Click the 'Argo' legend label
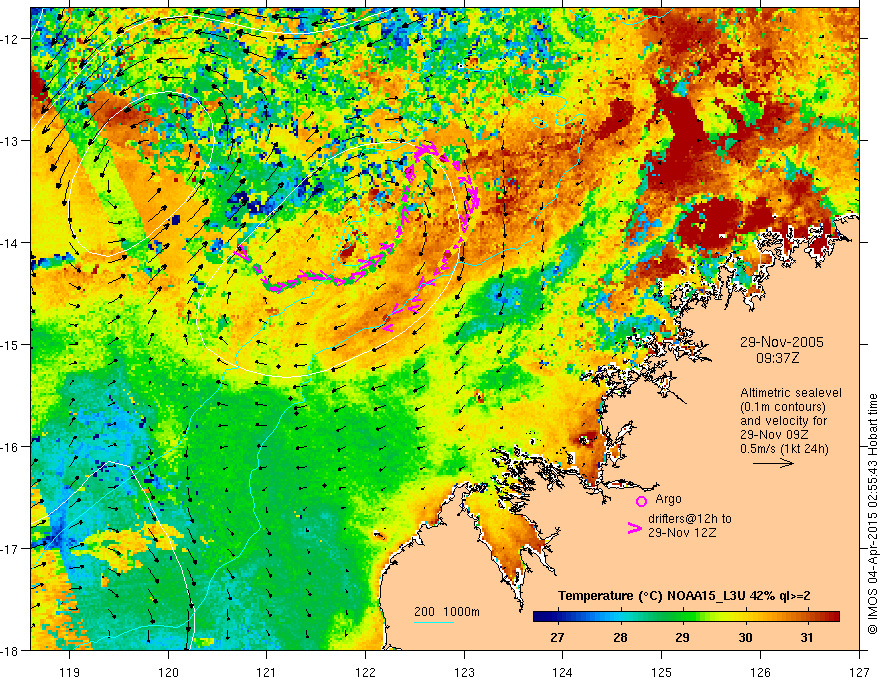Image resolution: width=880 pixels, height=680 pixels. coord(668,499)
